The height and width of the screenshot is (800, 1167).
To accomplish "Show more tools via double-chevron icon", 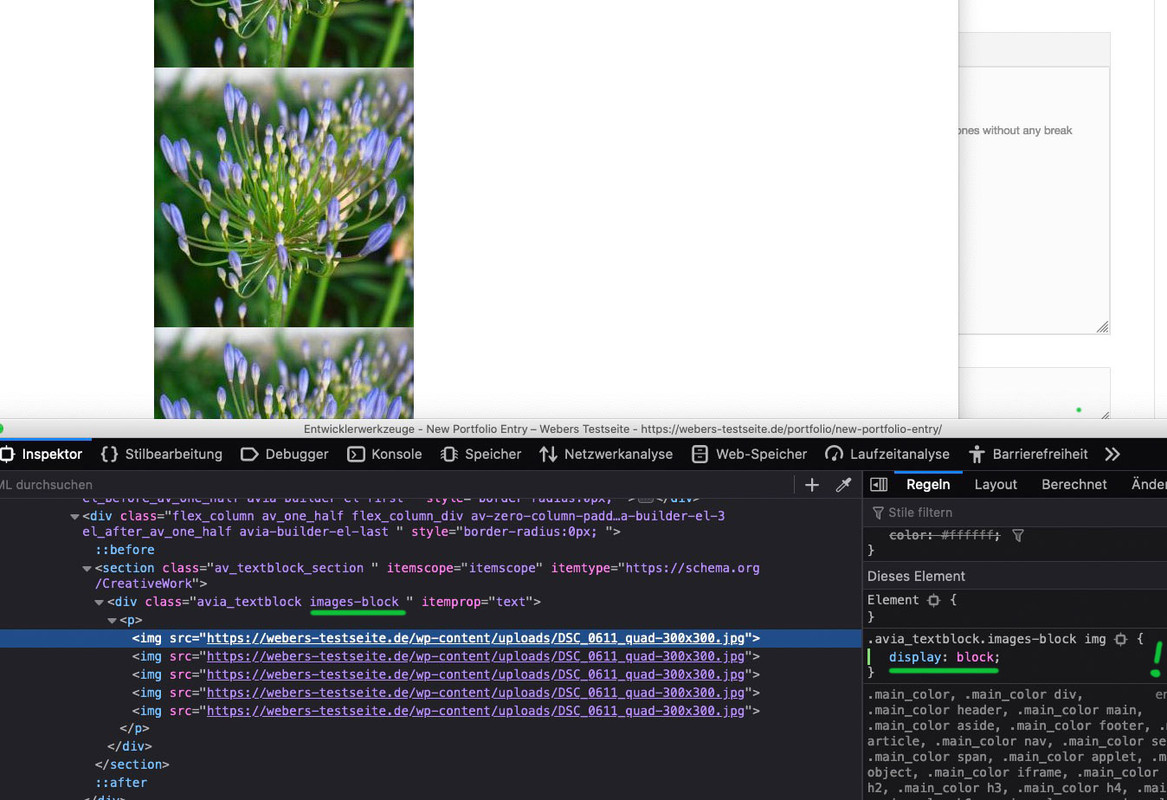I will click(x=1112, y=454).
